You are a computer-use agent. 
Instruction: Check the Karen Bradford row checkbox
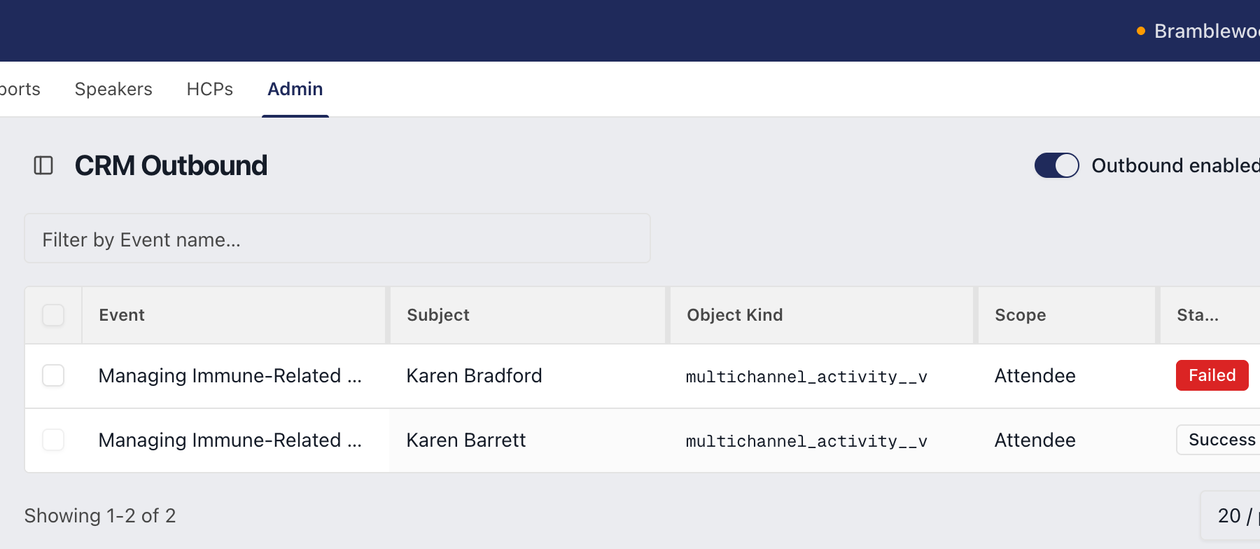[x=53, y=376]
